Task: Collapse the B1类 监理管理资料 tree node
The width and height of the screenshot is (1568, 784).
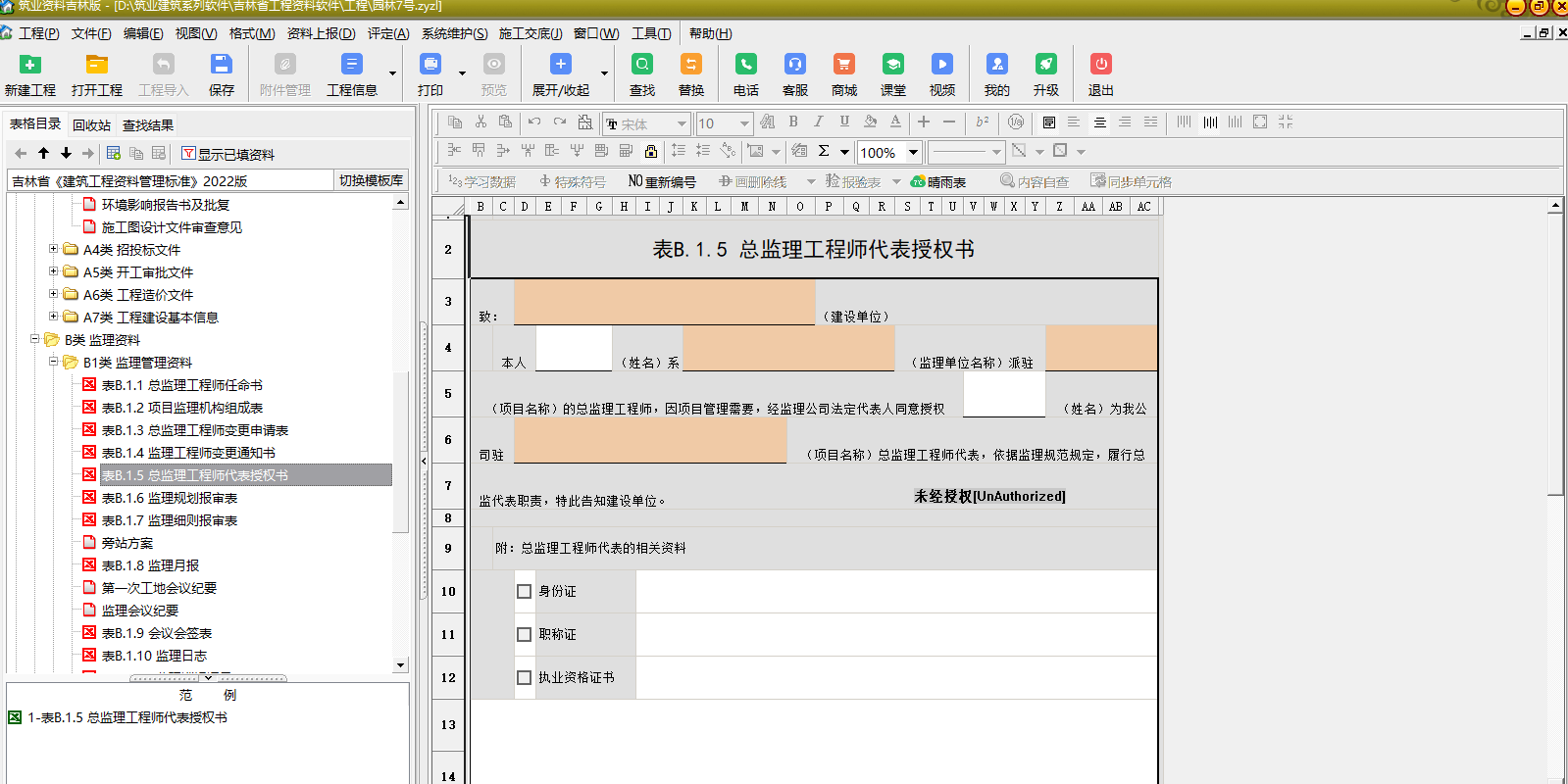Action: click(54, 362)
